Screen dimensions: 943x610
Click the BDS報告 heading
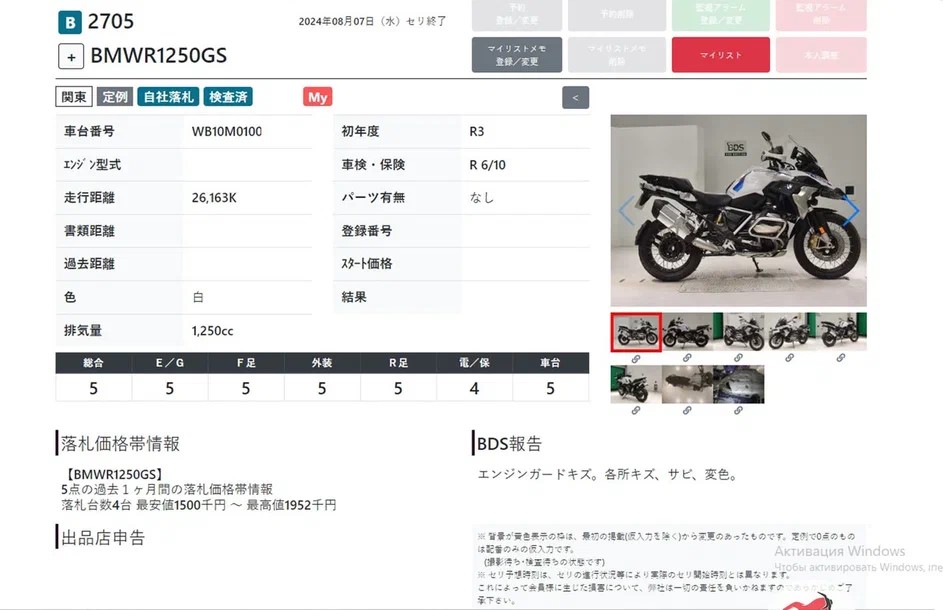coord(509,444)
